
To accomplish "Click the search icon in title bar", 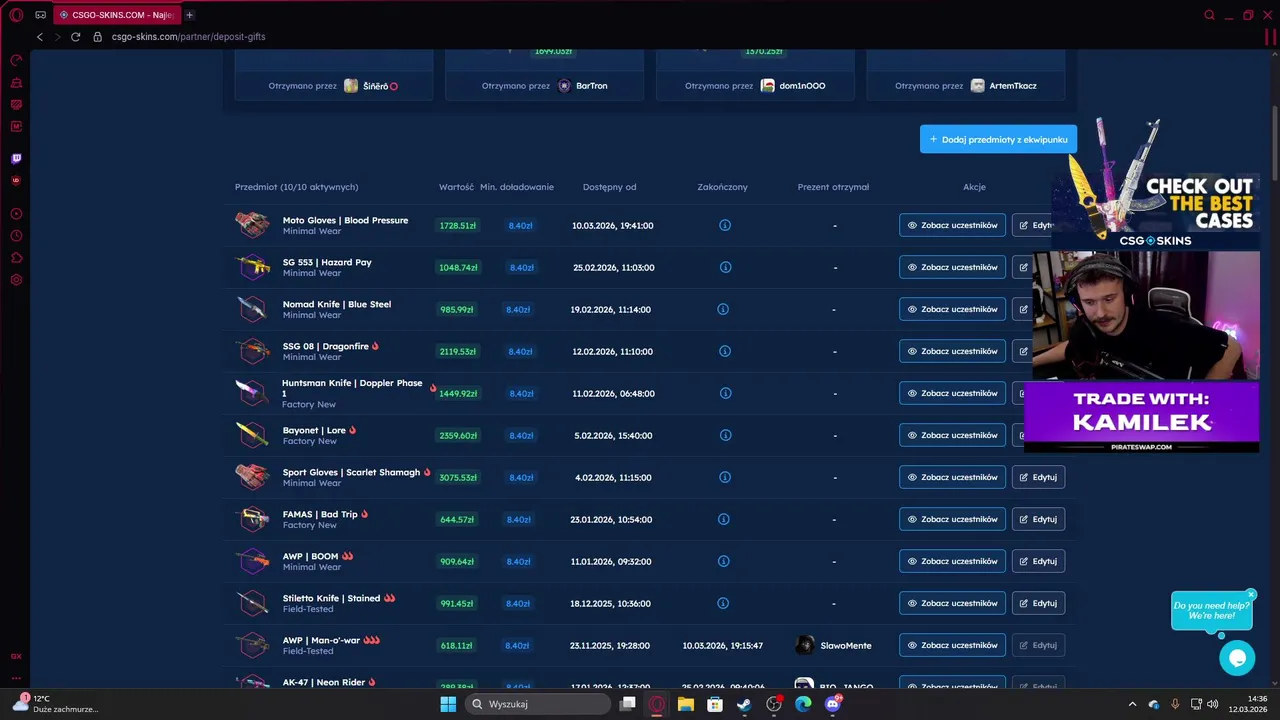I will point(1209,15).
